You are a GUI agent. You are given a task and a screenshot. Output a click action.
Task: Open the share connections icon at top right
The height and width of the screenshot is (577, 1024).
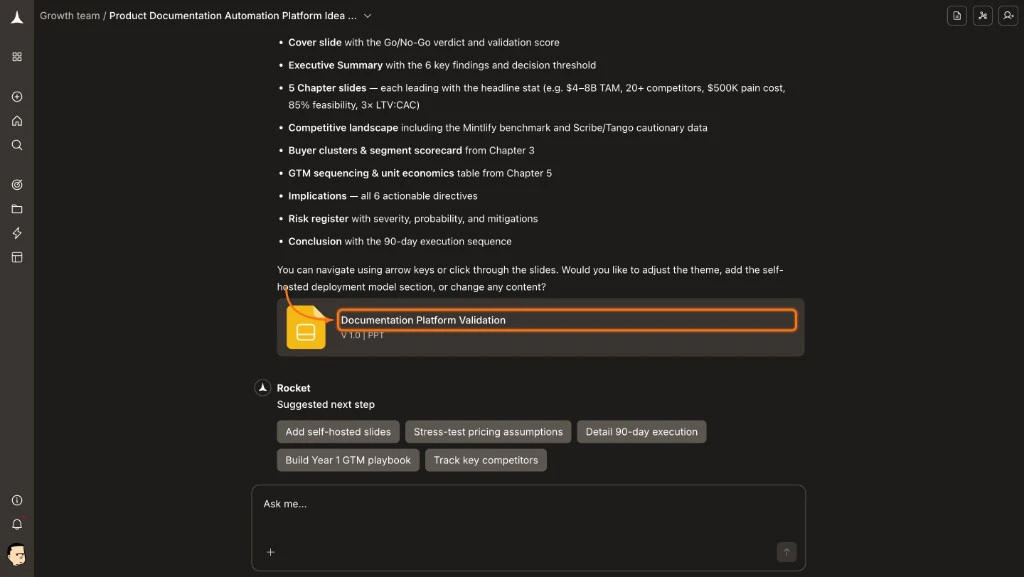coord(982,16)
